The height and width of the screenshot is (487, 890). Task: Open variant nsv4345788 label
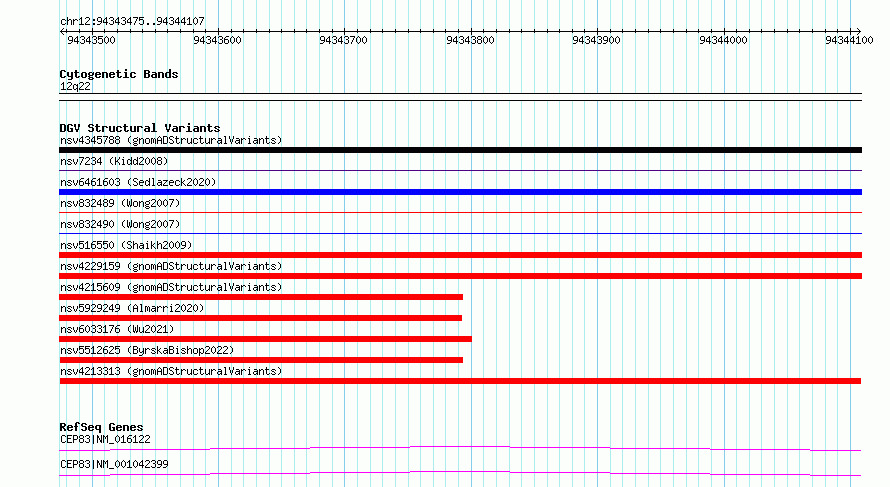tap(171, 140)
